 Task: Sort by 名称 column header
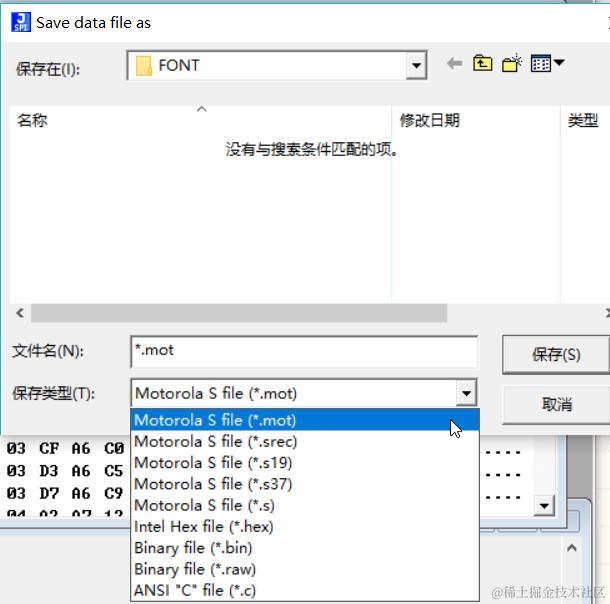(32, 120)
